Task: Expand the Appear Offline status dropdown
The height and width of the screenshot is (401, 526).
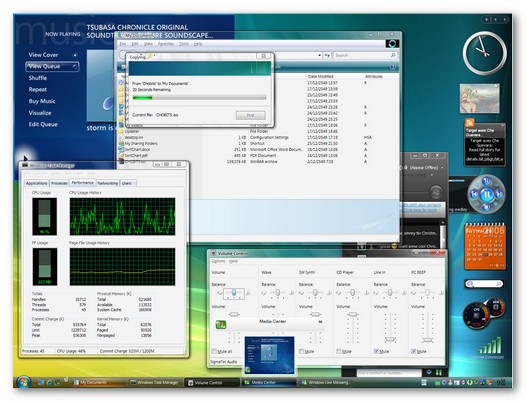Action: pos(442,167)
